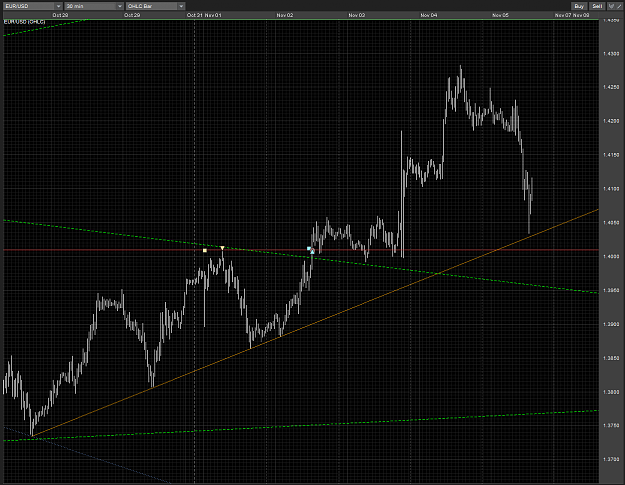Click the 1.4150 price axis label
This screenshot has height=485, width=625.
pyautogui.click(x=611, y=155)
